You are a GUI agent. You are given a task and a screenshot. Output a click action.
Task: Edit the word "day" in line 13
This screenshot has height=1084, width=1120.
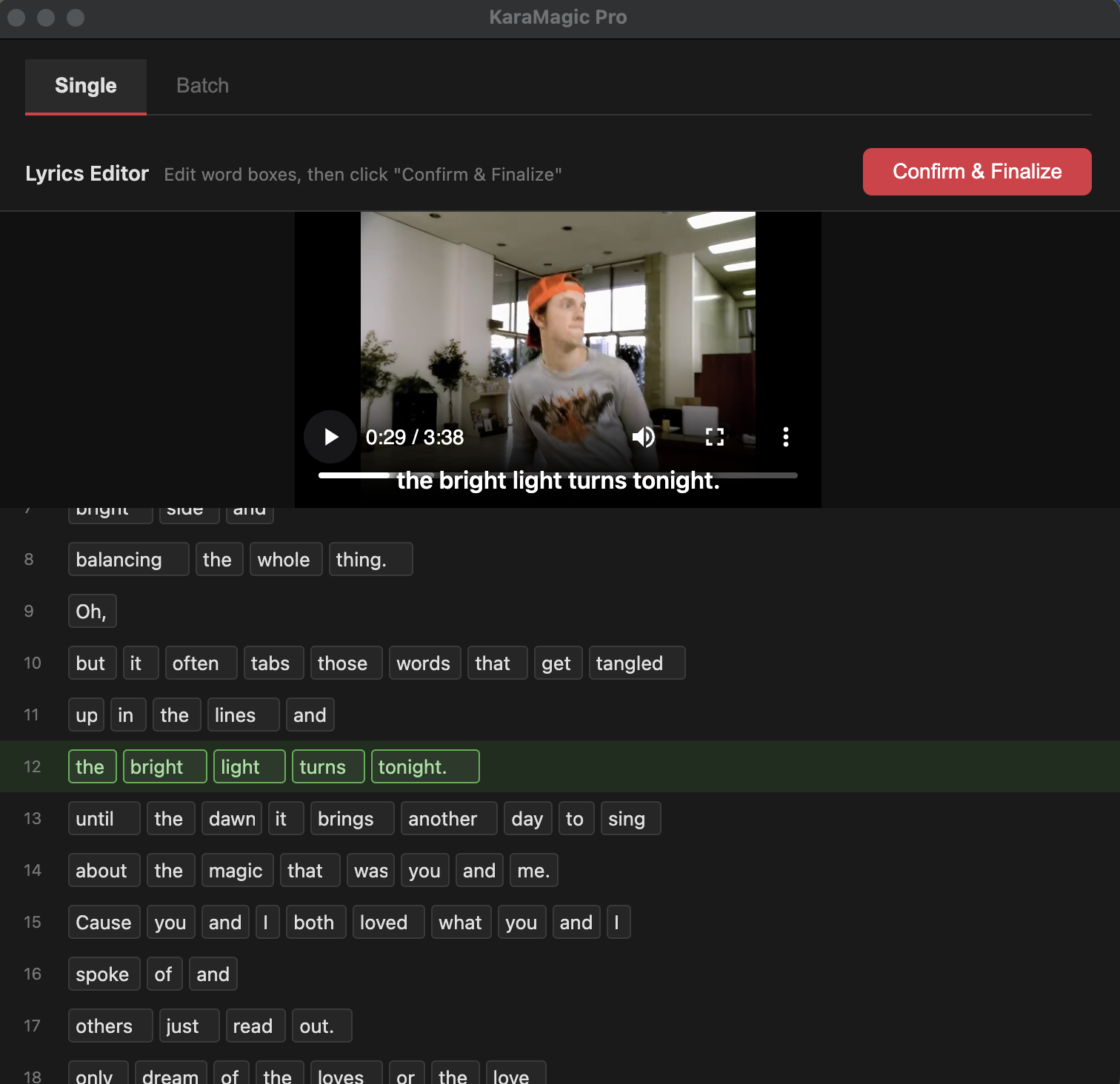(x=528, y=818)
